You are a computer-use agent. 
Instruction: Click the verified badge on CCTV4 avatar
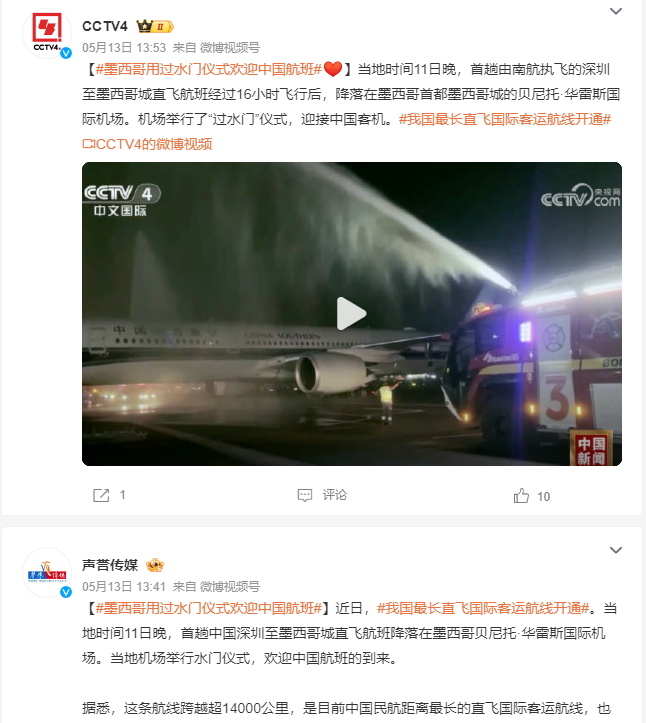click(x=66, y=53)
